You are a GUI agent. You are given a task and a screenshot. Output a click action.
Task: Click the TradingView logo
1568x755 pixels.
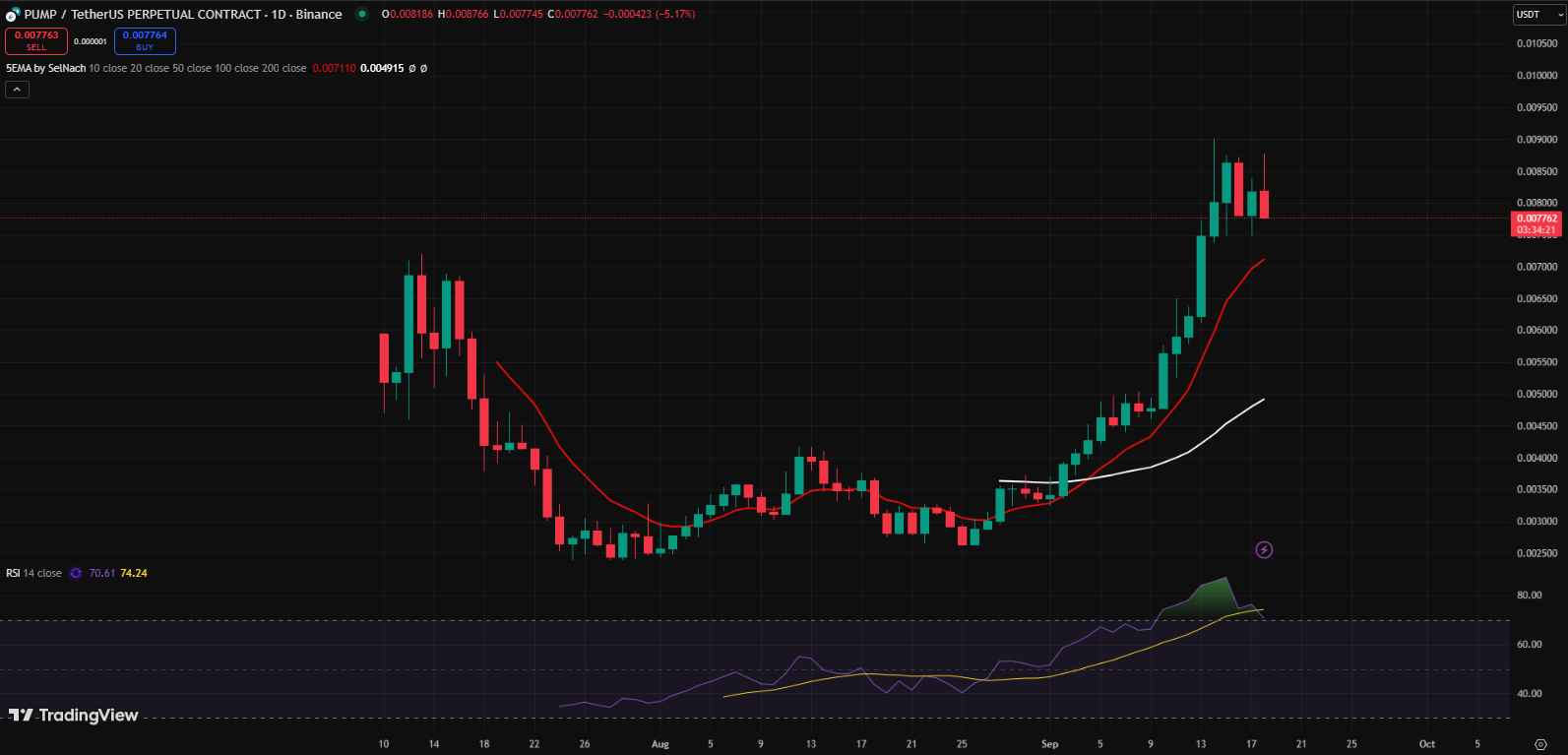coord(74,716)
